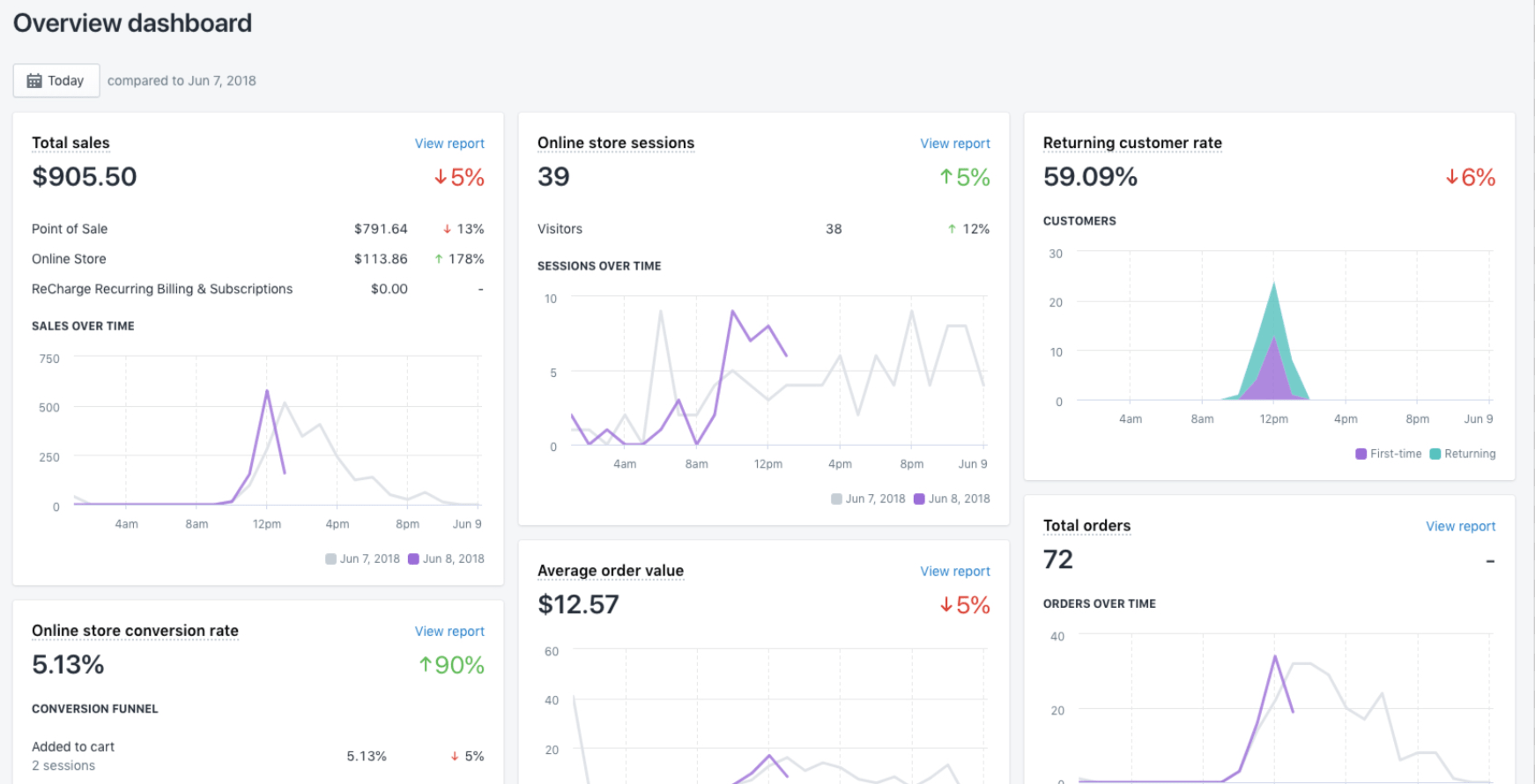Open the View report link for Total sales

(449, 144)
